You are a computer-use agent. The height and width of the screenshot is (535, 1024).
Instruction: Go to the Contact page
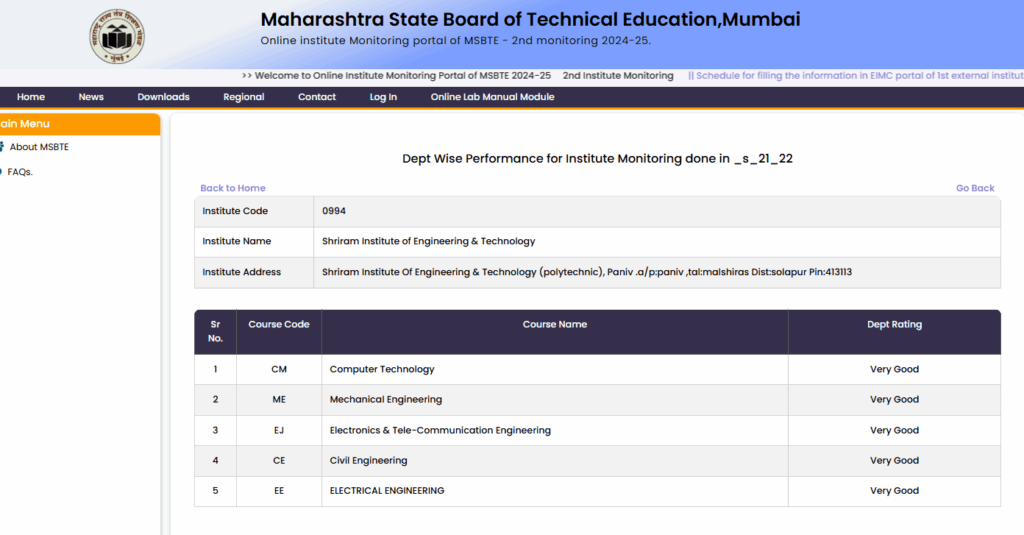(317, 97)
